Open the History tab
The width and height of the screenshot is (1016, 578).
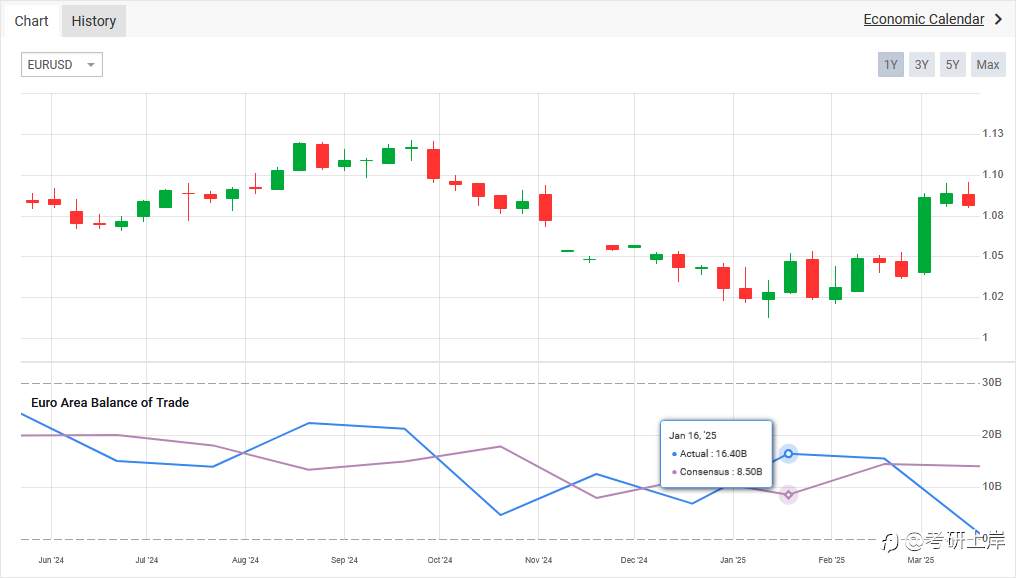click(94, 21)
